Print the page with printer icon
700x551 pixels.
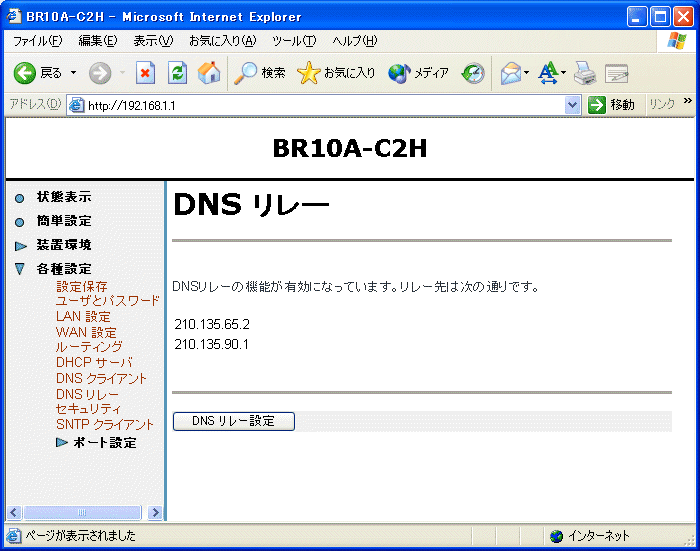585,73
